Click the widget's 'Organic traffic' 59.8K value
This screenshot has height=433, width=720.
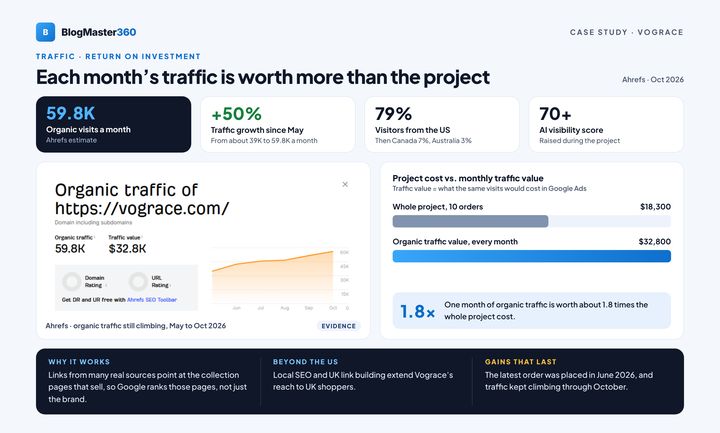point(70,249)
